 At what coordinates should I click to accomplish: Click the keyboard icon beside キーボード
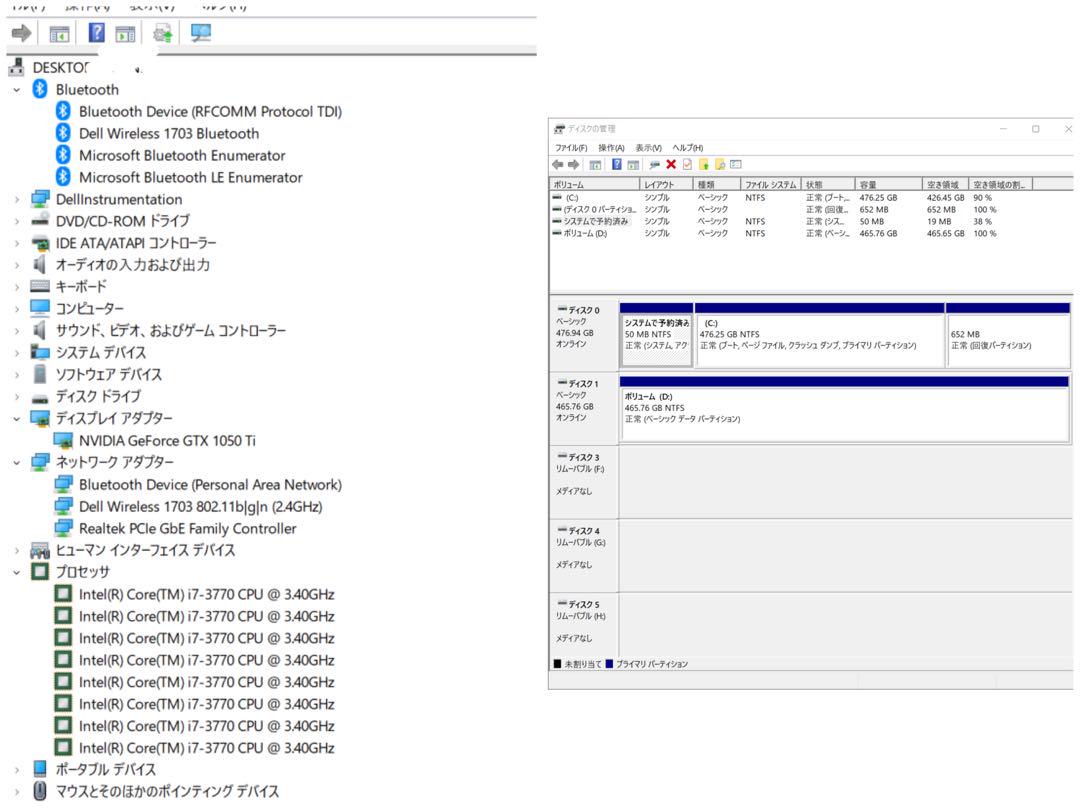[40, 287]
